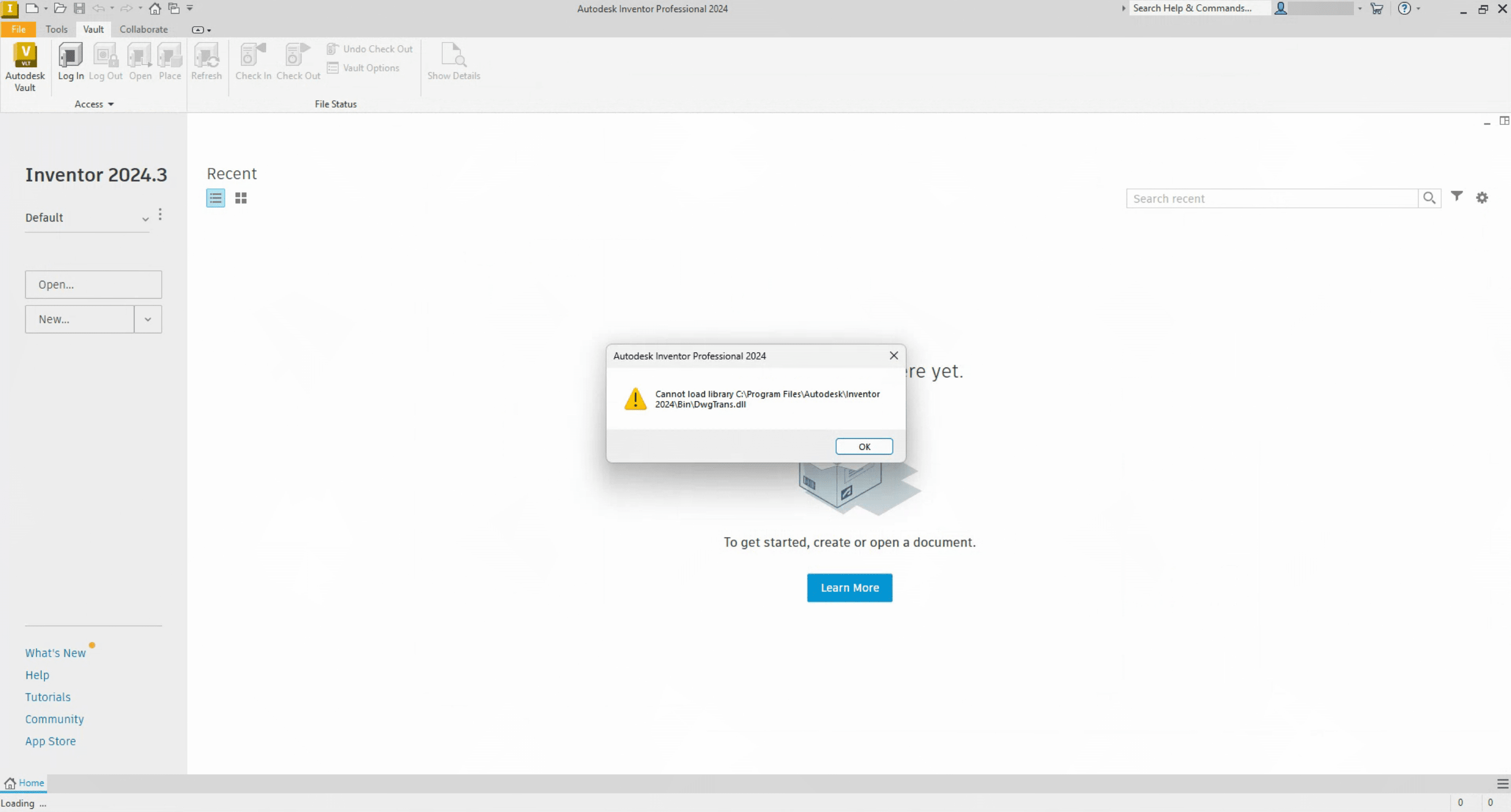
Task: Open the Tutorials link
Action: click(x=47, y=697)
